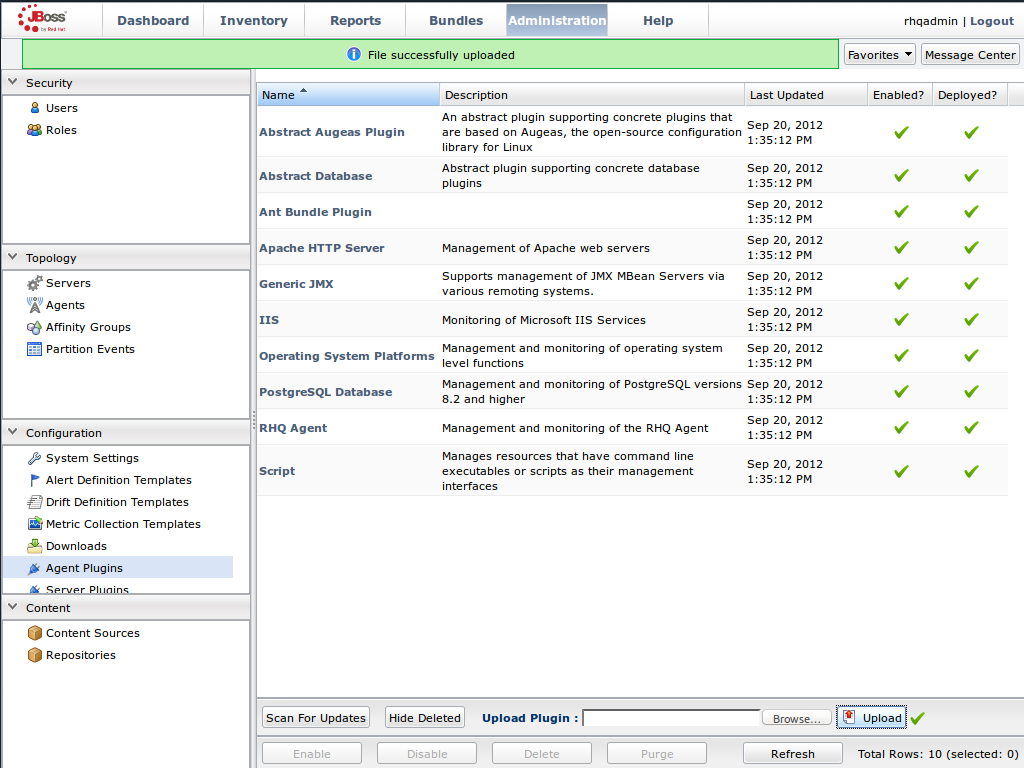Open the Users management icon
This screenshot has width=1024, height=768.
[x=35, y=107]
